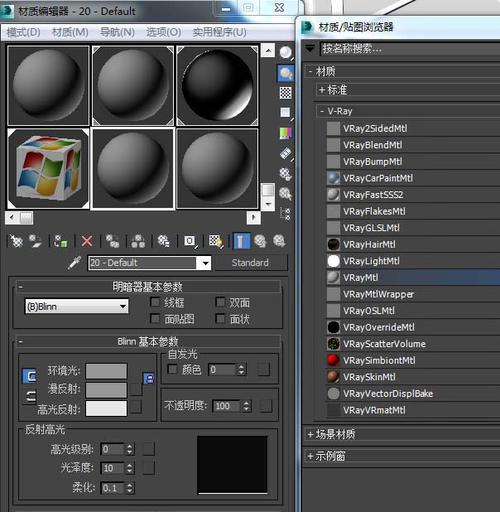Click the red X reset material icon

coord(87,241)
